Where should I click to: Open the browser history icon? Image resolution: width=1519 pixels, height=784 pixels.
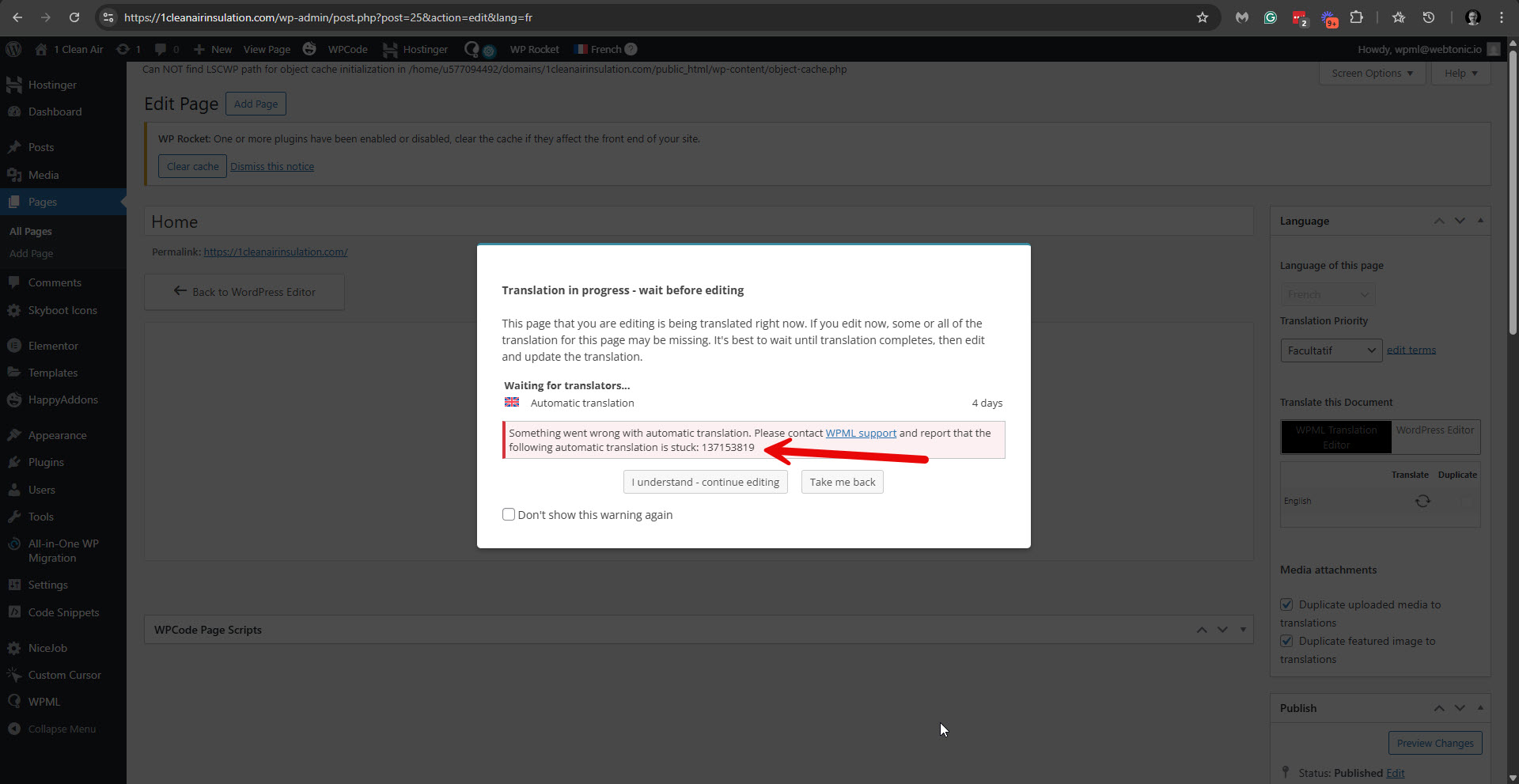point(1428,17)
